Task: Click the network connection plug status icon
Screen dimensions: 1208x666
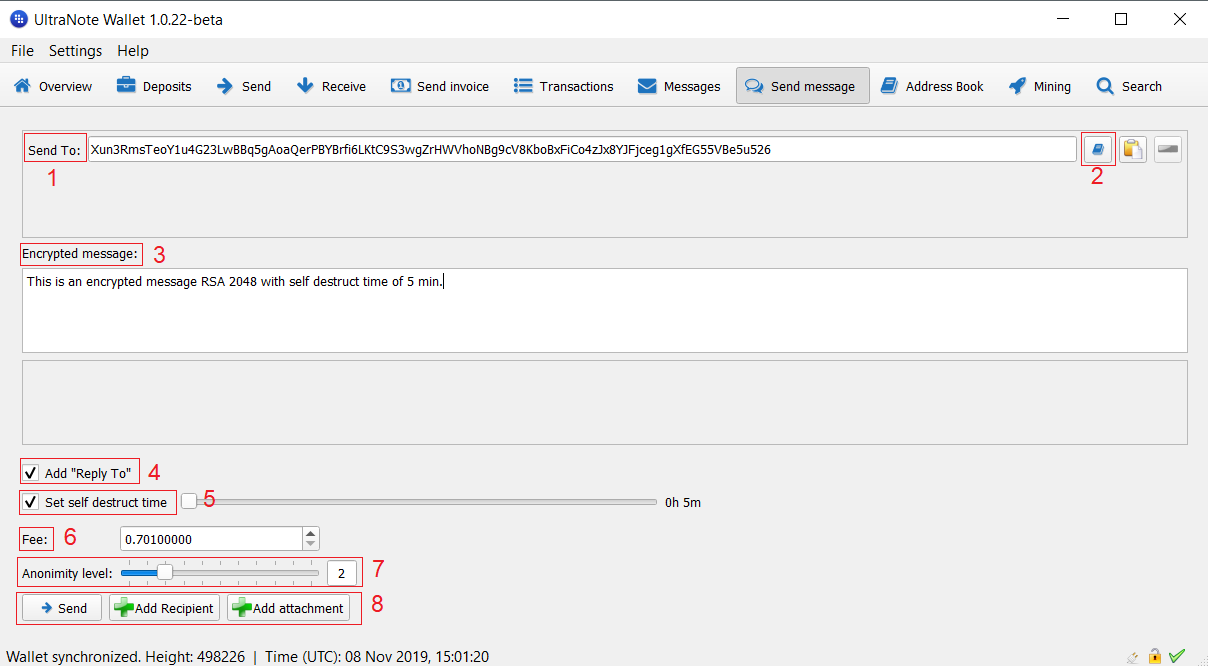Action: 1133,657
